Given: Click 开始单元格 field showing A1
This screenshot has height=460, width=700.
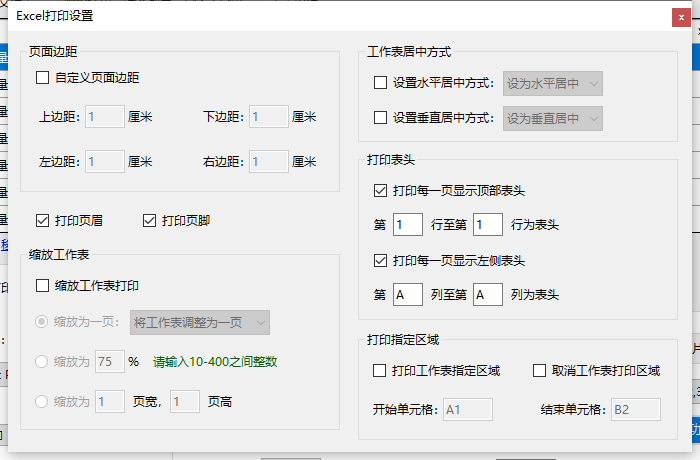Looking at the screenshot, I should [x=468, y=410].
